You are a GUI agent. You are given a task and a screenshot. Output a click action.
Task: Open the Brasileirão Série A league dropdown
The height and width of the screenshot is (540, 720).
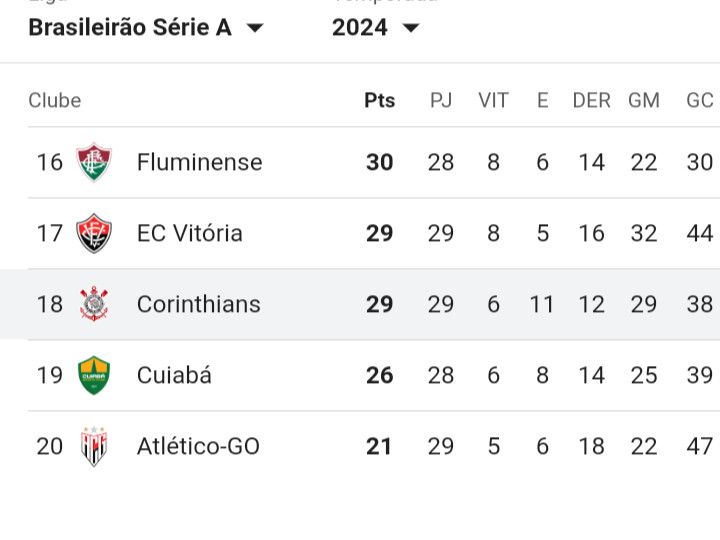click(x=146, y=28)
